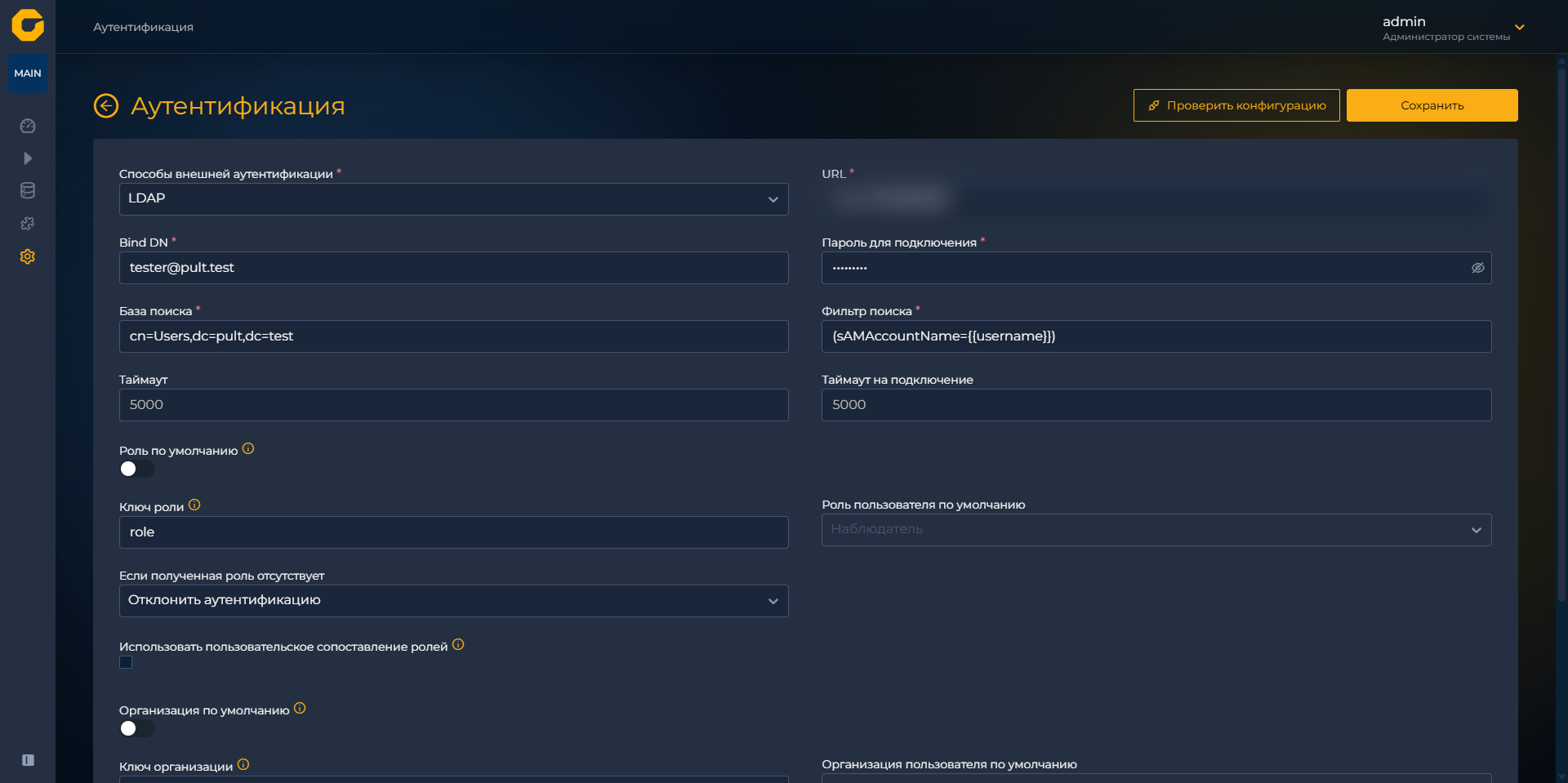The width and height of the screenshot is (1568, 783).
Task: Go back using the circled arrow icon
Action: (106, 106)
